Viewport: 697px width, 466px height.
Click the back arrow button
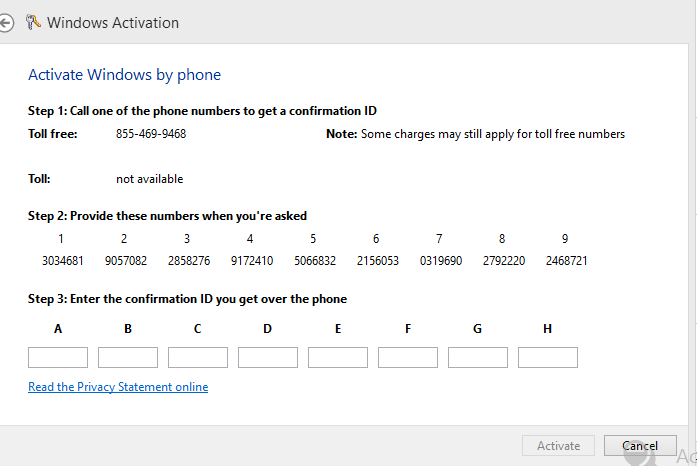click(6, 22)
